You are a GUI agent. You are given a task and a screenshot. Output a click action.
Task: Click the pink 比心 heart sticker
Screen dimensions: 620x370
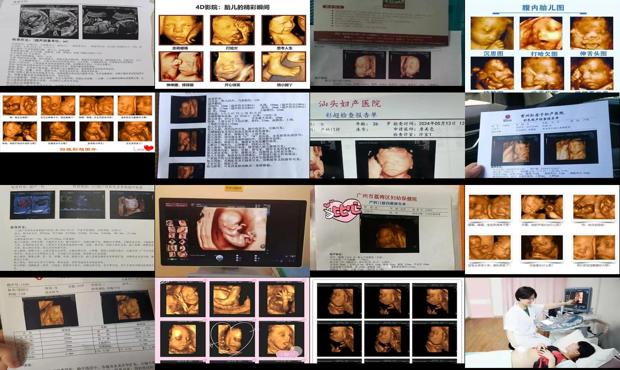(342, 210)
